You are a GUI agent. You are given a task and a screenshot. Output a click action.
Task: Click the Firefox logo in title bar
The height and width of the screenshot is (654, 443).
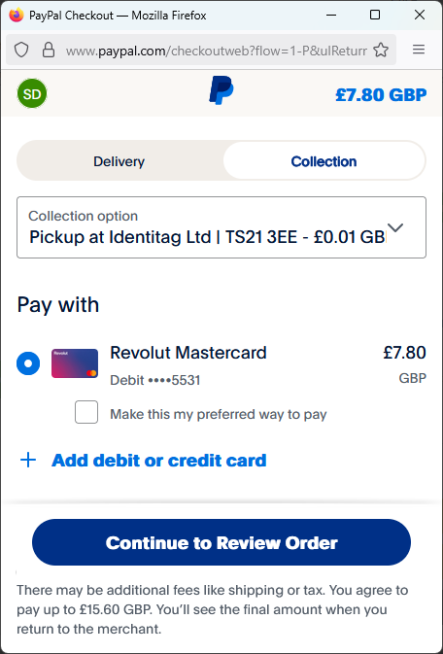pos(17,15)
